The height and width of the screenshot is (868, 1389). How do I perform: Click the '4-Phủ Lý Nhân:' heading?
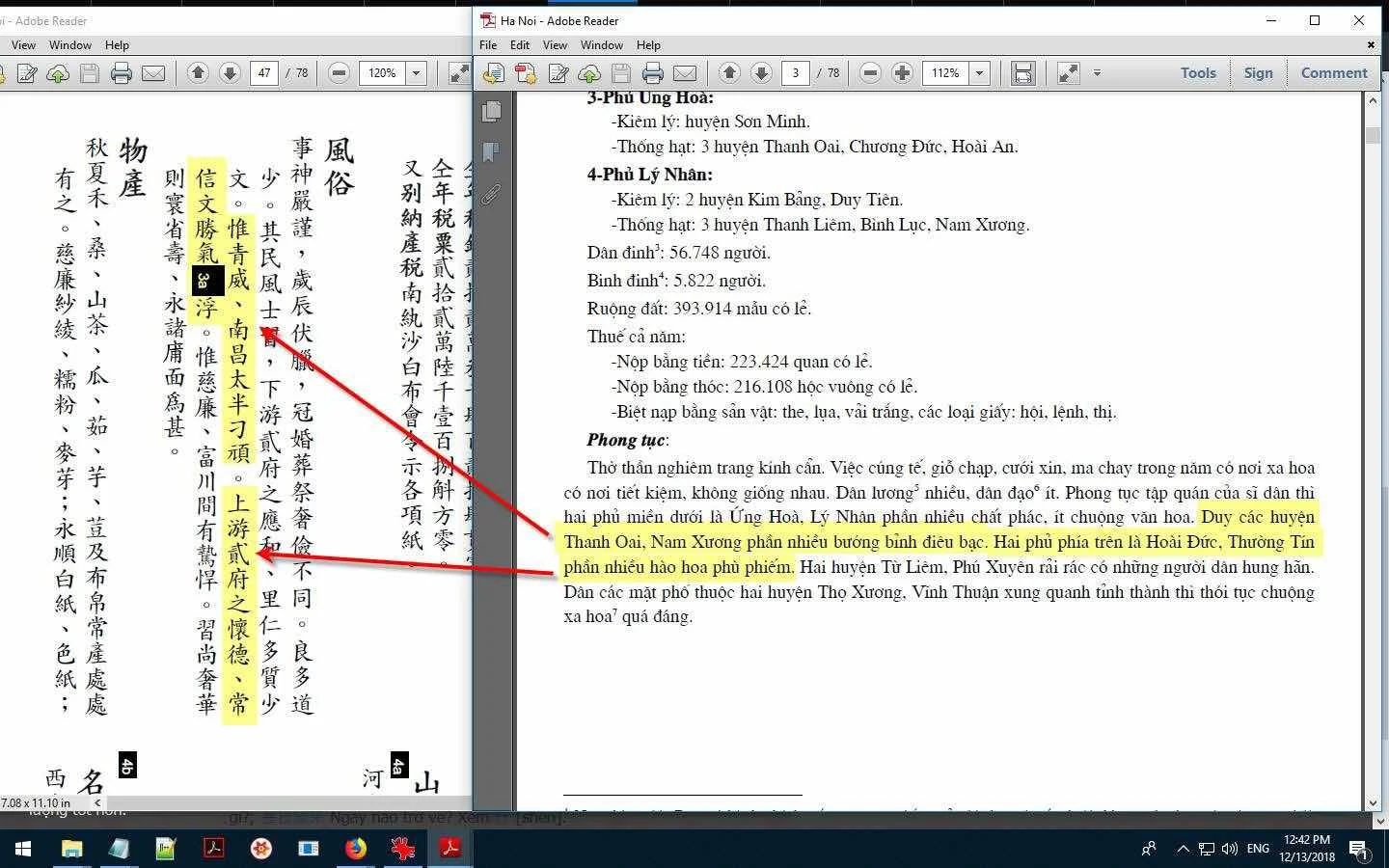click(x=649, y=175)
